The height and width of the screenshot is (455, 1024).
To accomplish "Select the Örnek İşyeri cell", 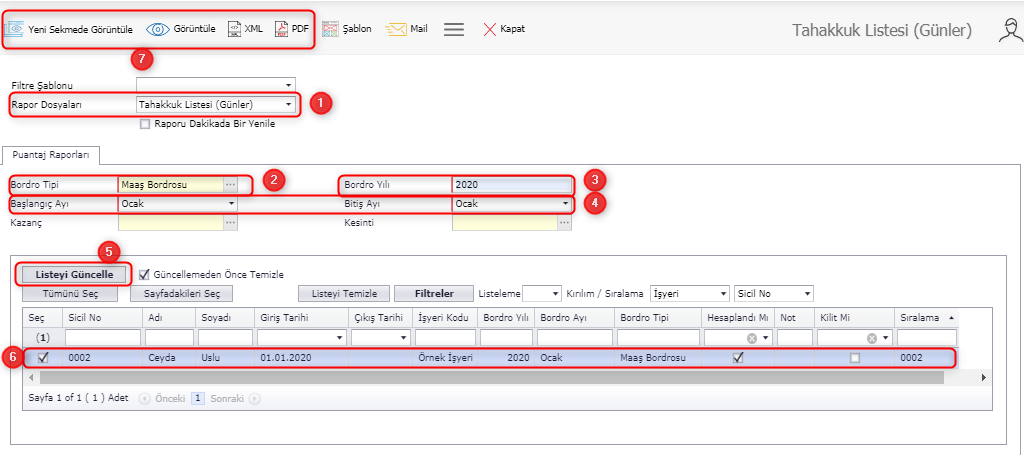I will pos(445,358).
